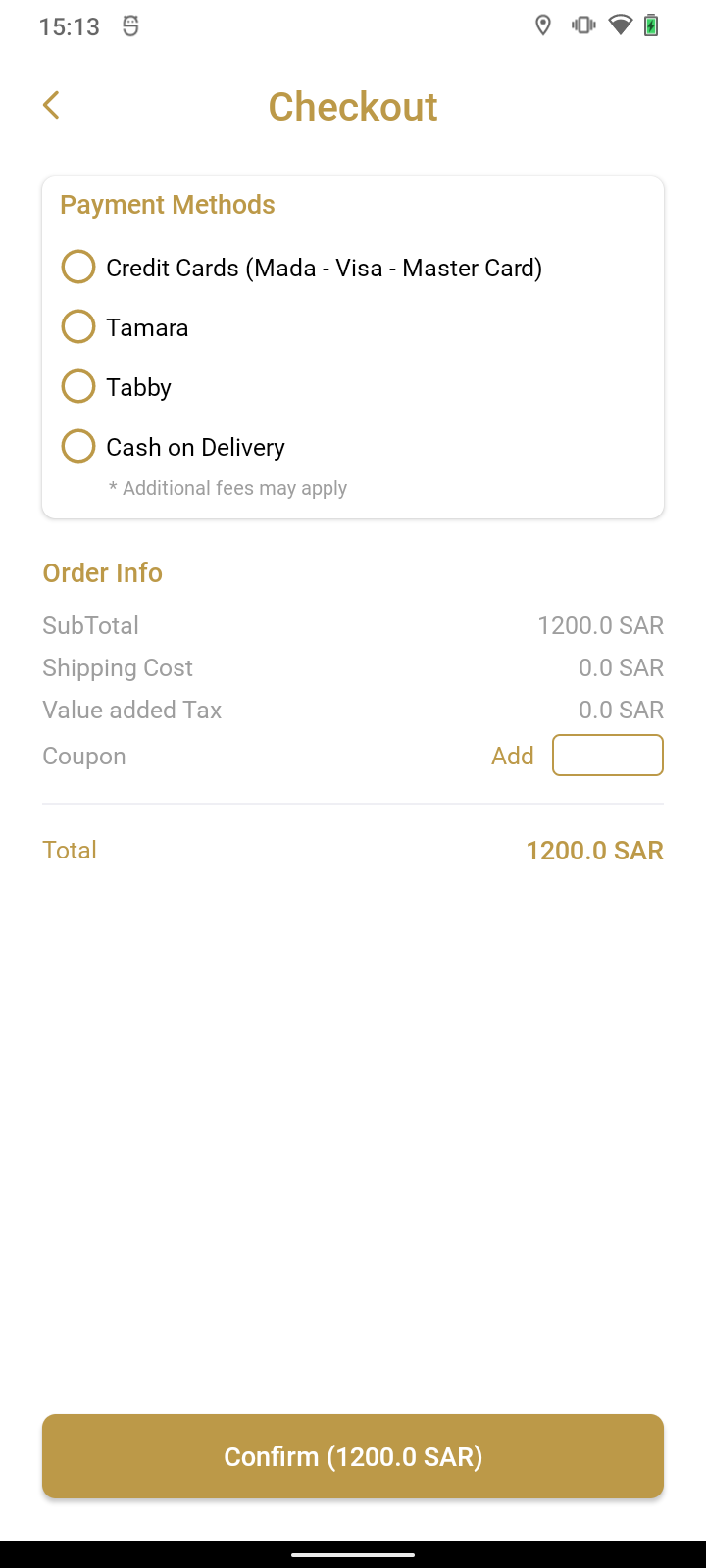The width and height of the screenshot is (706, 1568).
Task: Tap the vibrate mode status icon
Action: click(583, 25)
